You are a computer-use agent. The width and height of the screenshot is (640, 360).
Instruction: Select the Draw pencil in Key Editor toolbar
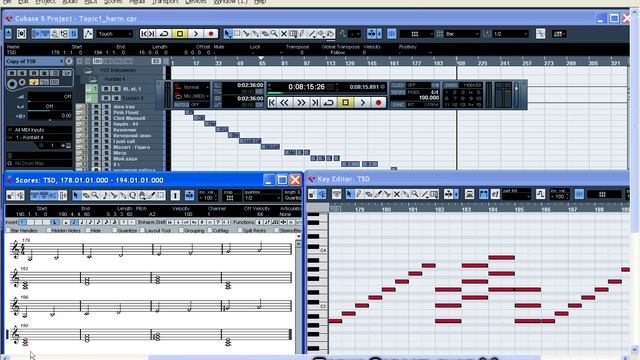359,194
